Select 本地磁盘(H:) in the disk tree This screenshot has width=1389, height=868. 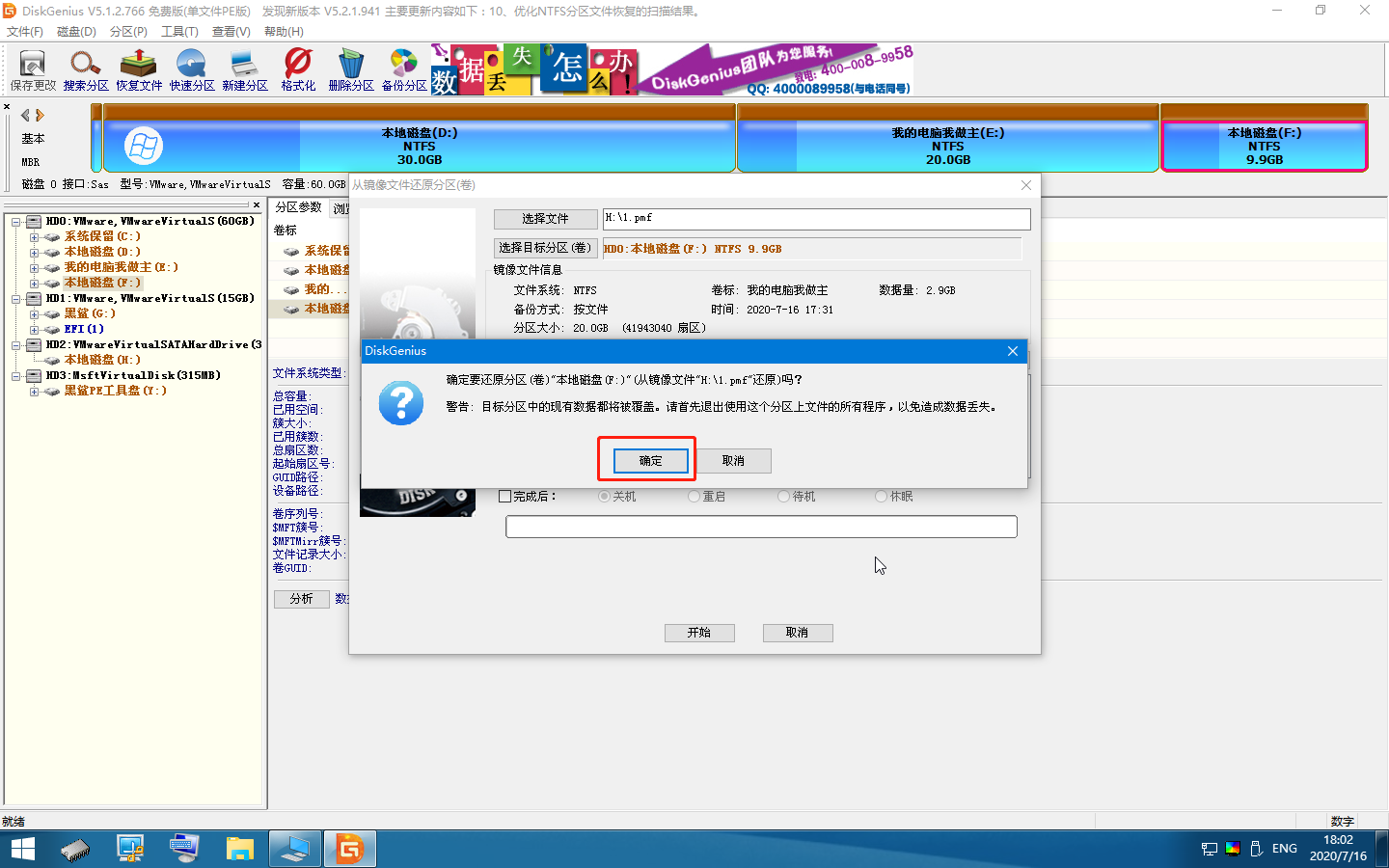[102, 360]
